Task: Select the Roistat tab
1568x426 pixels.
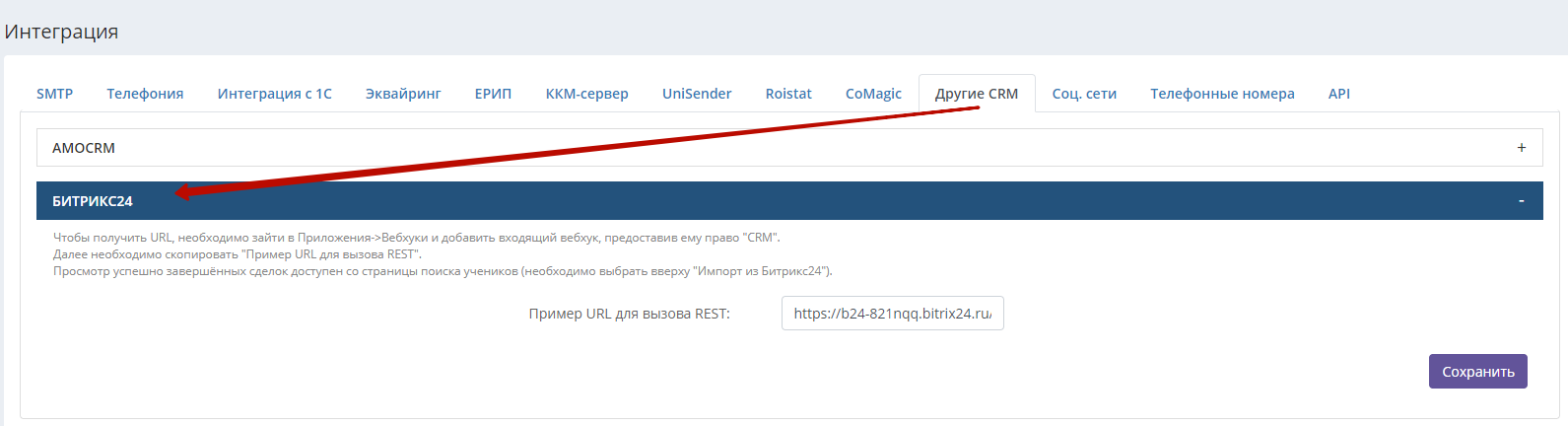Action: 788,94
